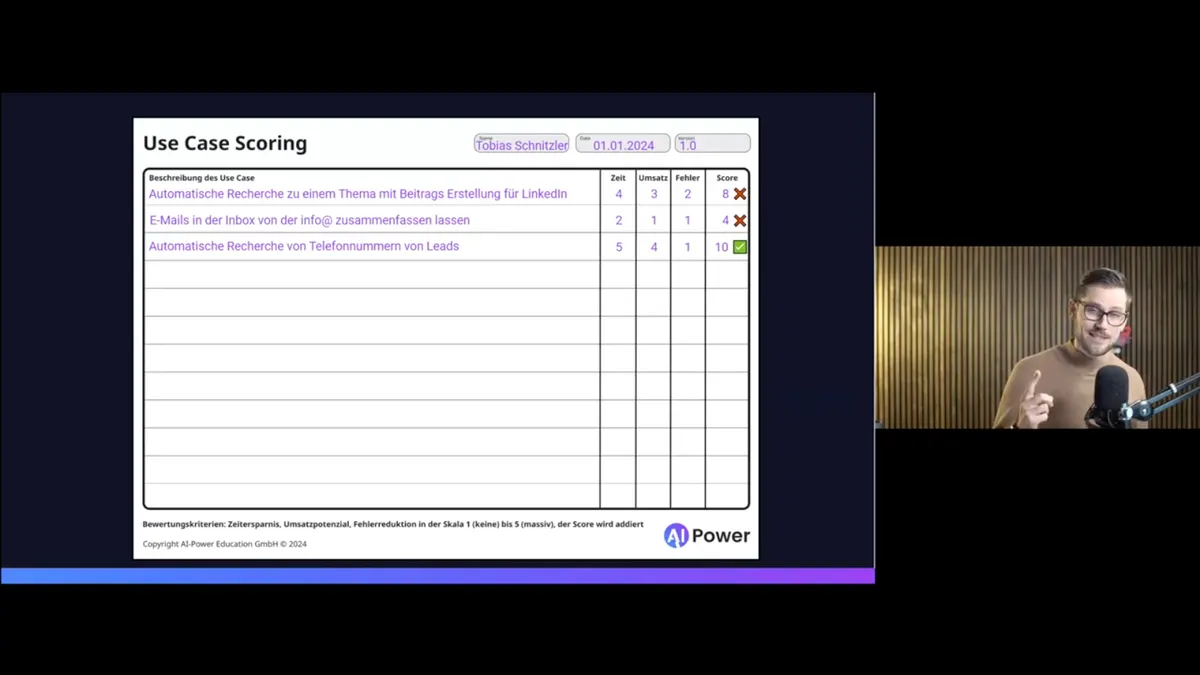Click the E-Mails in der Inbox description
The width and height of the screenshot is (1200, 675).
click(x=309, y=220)
